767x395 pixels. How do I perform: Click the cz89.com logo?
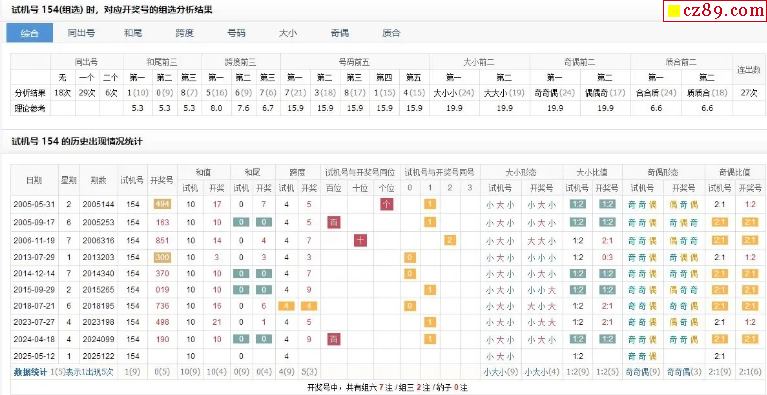(715, 11)
